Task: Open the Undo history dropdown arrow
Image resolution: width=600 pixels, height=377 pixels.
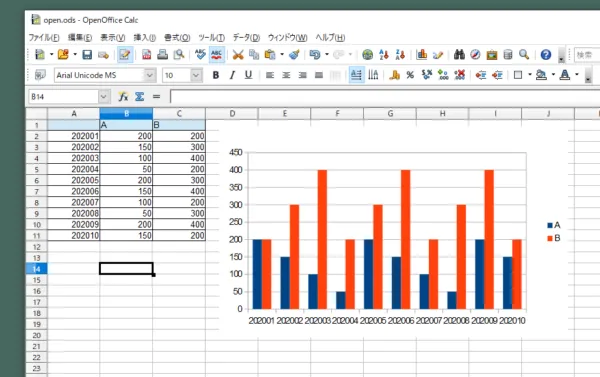Action: (x=327, y=54)
